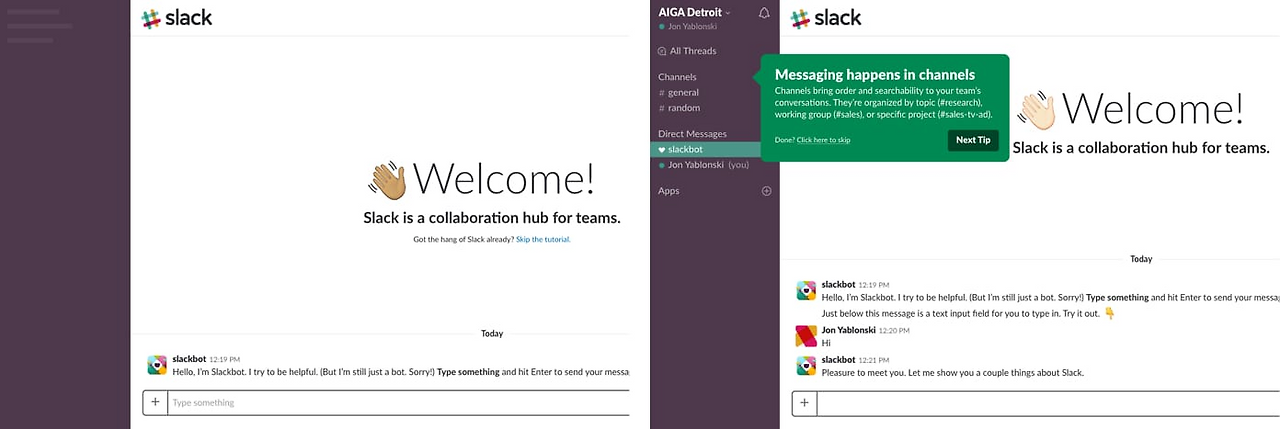The width and height of the screenshot is (1280, 429).
Task: Add an app with the plus icon
Action: (767, 191)
